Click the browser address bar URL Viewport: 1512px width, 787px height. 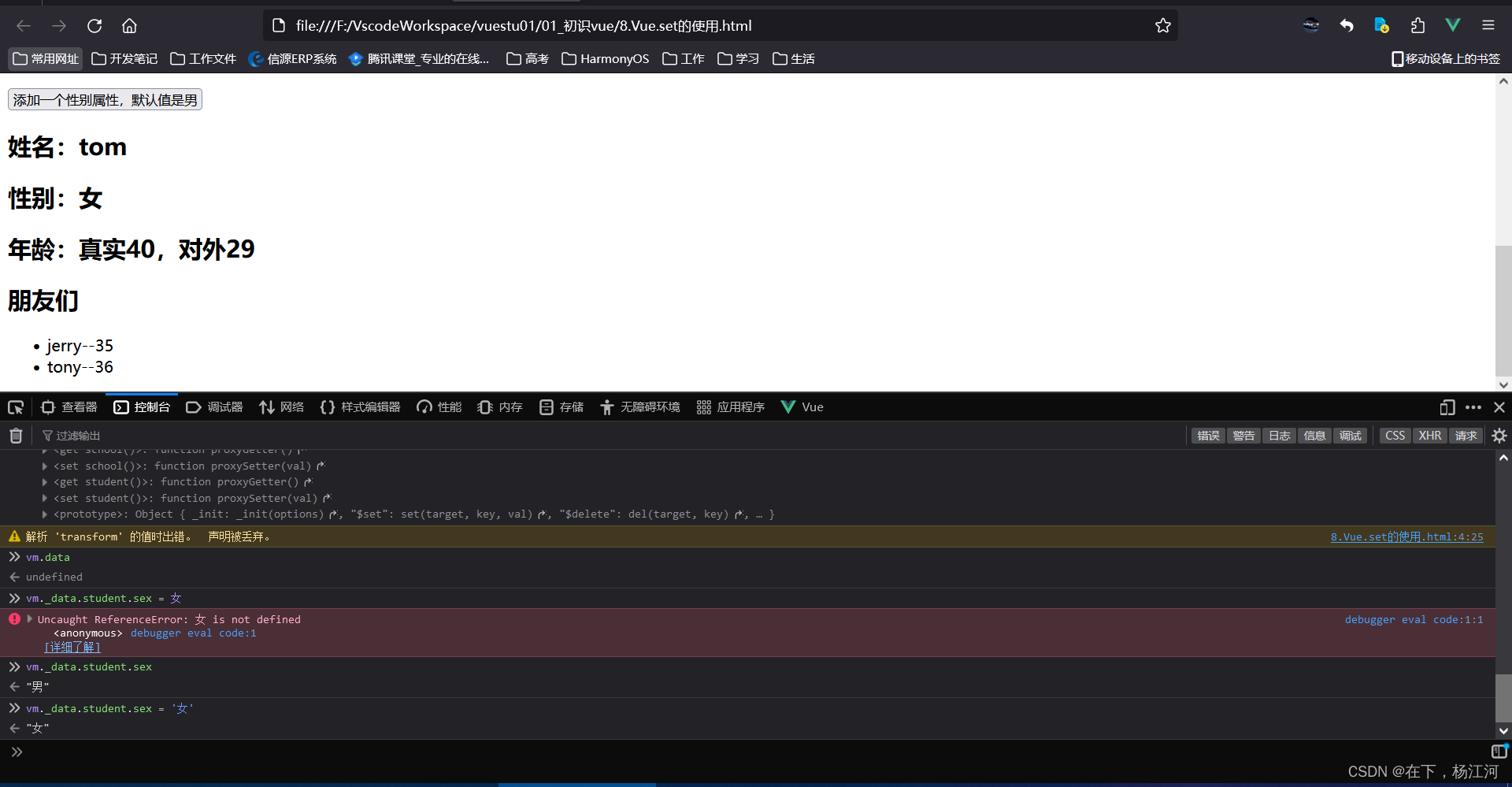point(524,26)
